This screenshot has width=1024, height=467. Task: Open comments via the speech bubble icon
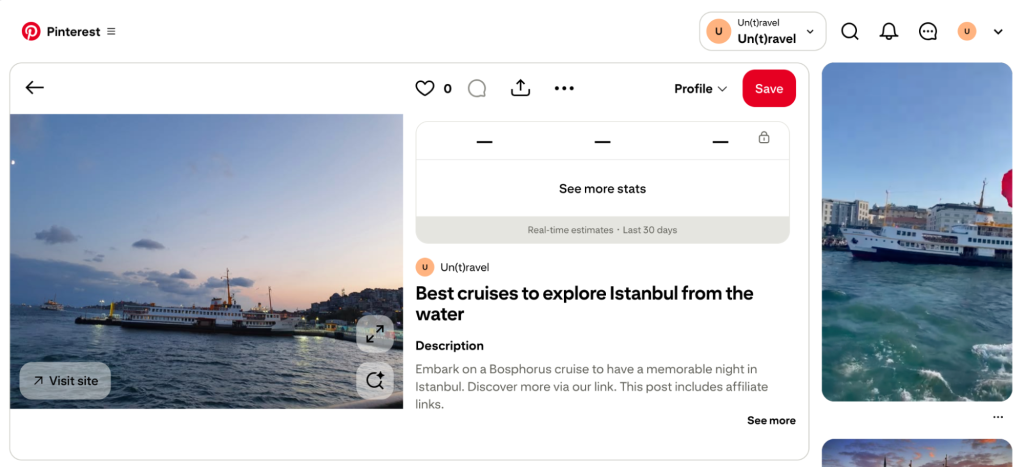477,88
